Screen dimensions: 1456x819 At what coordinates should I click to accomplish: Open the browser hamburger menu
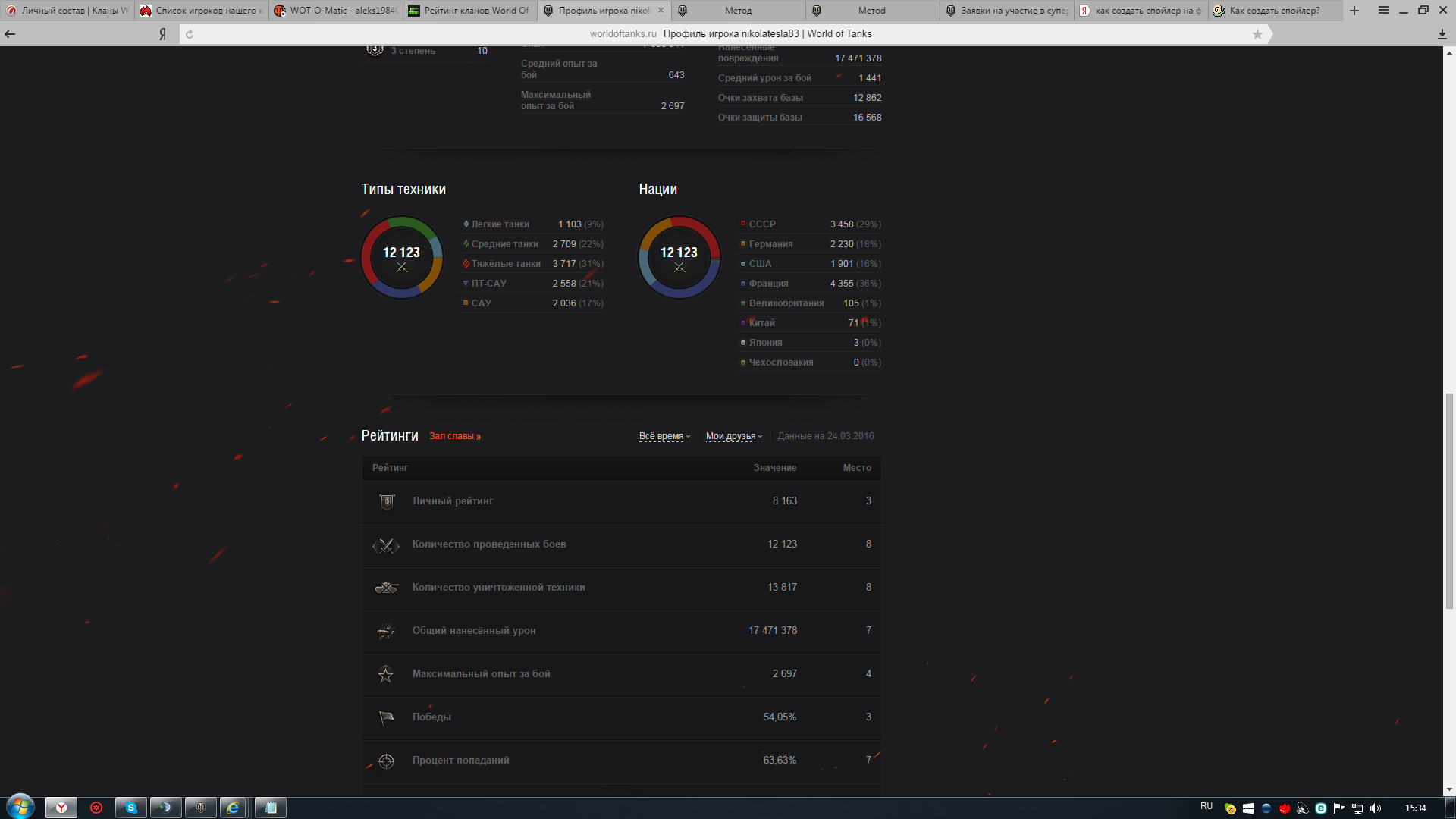(x=1384, y=11)
